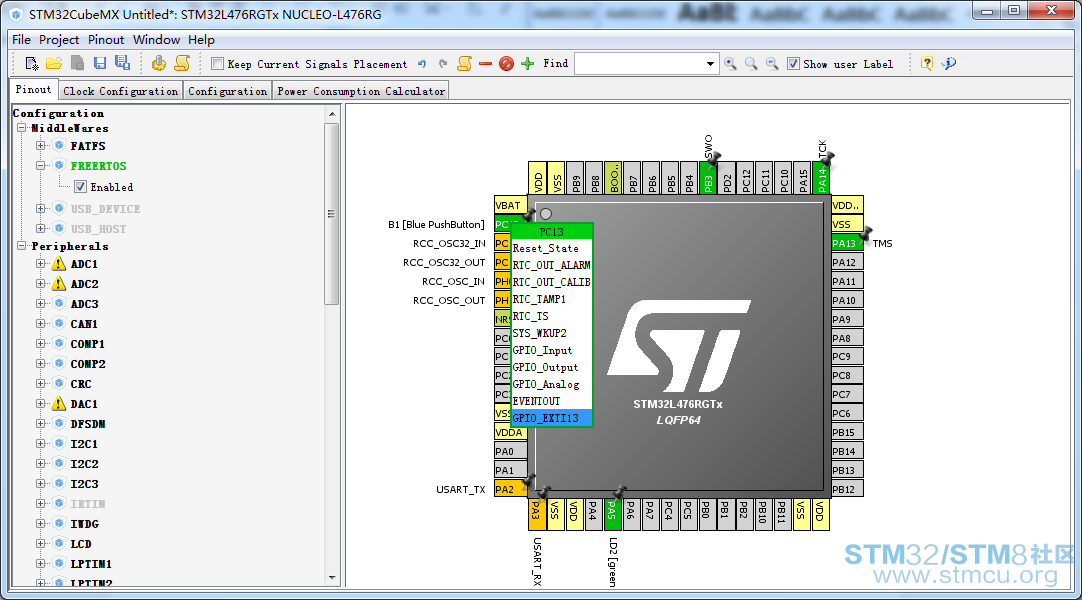Image resolution: width=1082 pixels, height=600 pixels.
Task: Click pin PB15 on the chip
Action: click(x=847, y=432)
